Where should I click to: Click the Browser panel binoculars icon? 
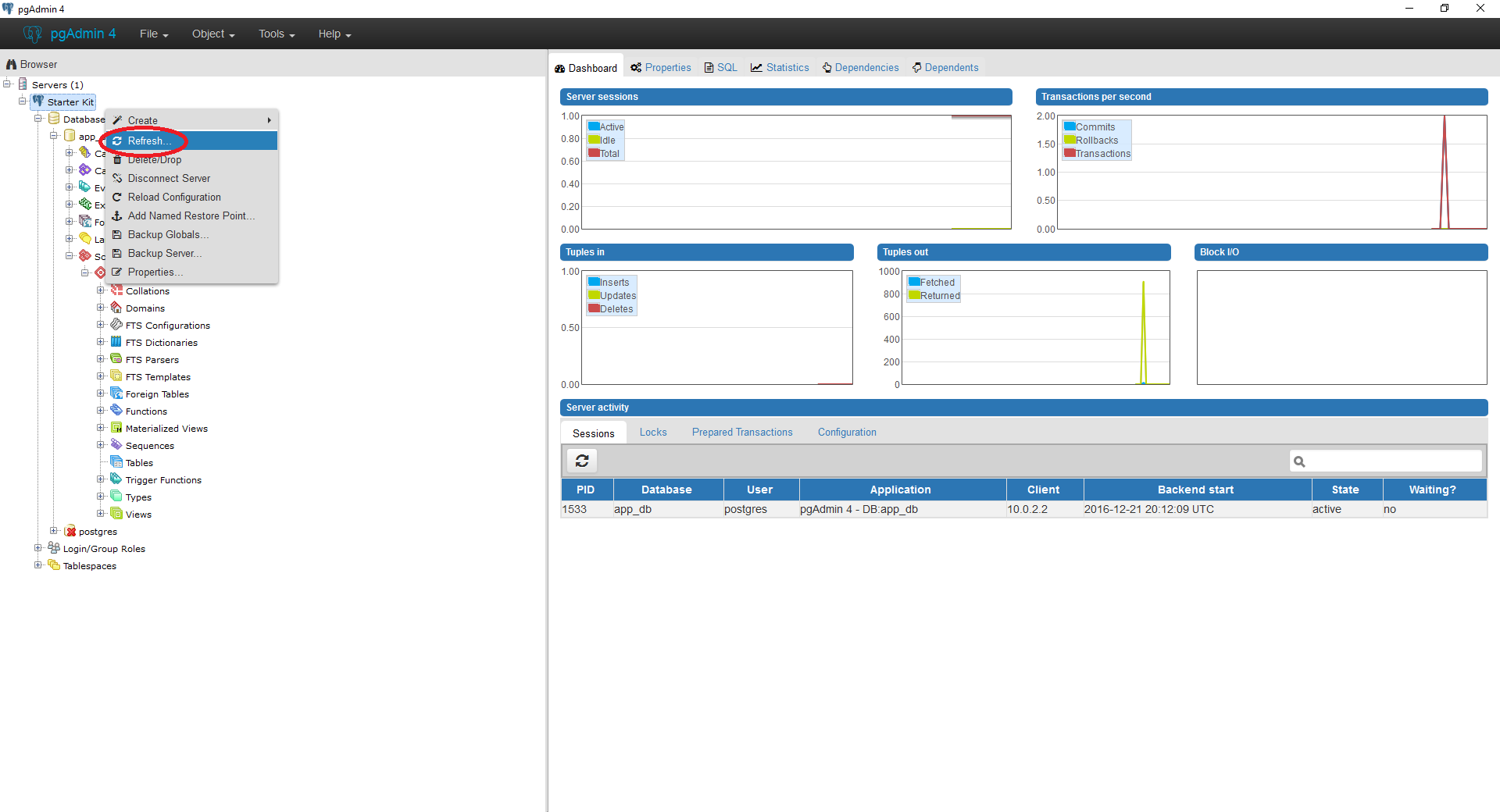(x=11, y=64)
